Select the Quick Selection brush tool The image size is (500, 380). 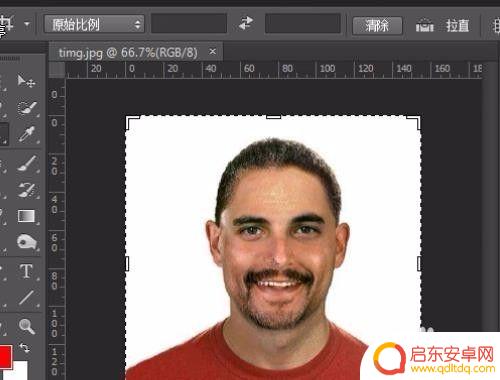[x=26, y=107]
